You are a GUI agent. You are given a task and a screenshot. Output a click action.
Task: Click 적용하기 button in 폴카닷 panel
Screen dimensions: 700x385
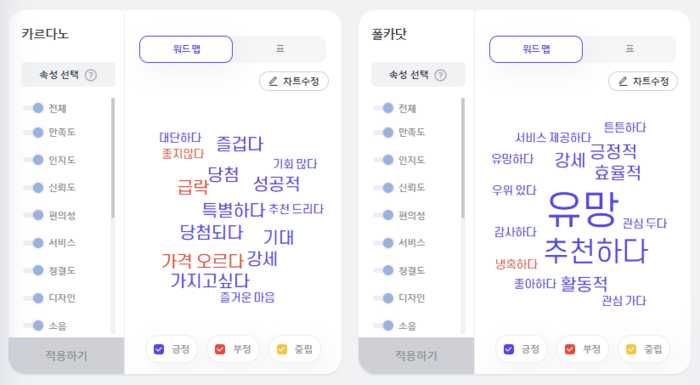tap(416, 356)
